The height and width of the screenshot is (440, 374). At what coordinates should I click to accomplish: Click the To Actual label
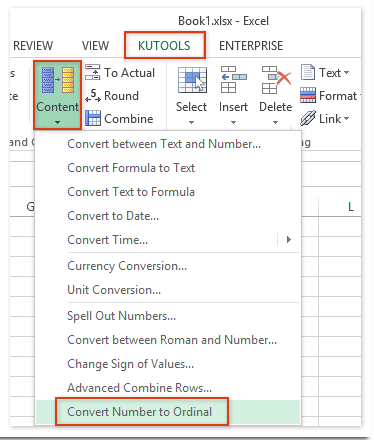coord(130,73)
